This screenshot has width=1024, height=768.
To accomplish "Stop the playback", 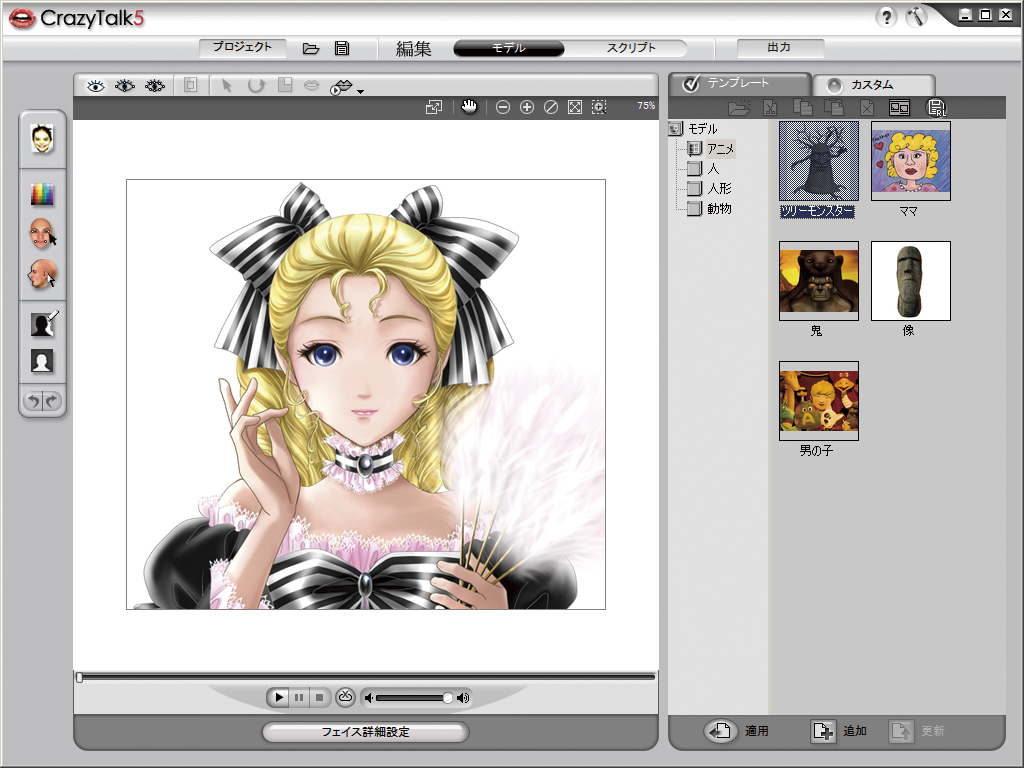I will coord(319,697).
